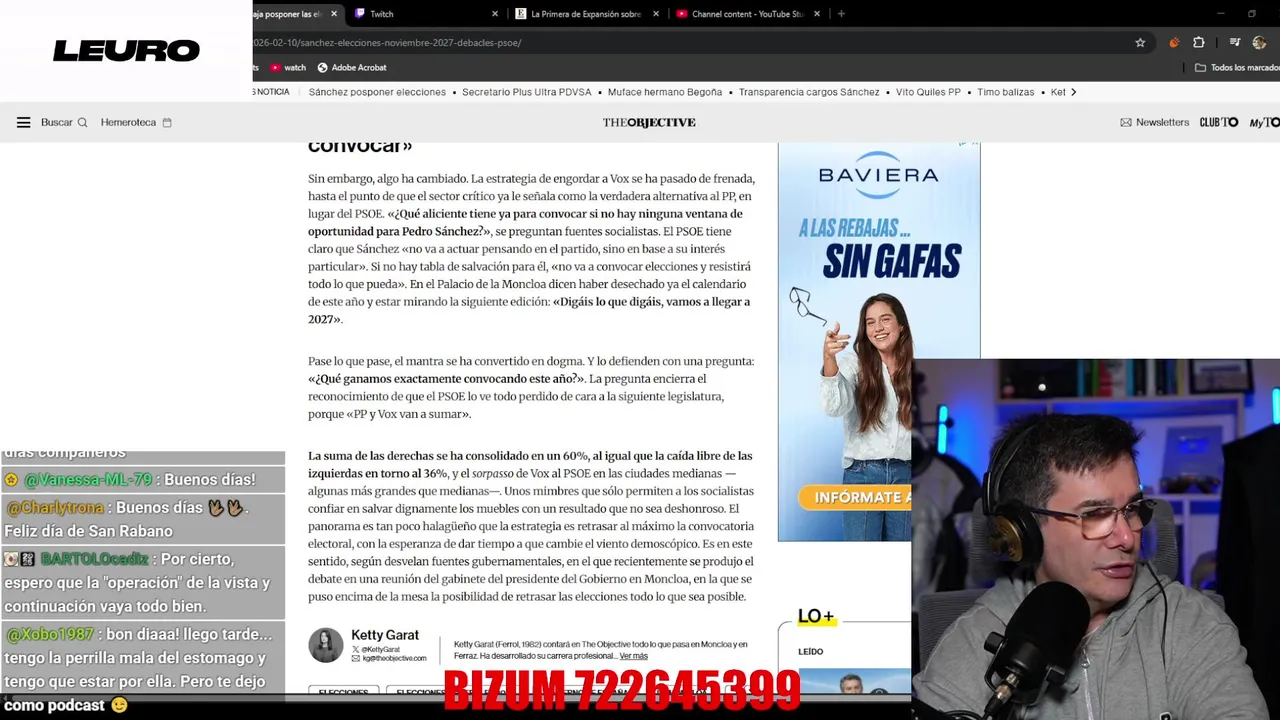Open Muface hermano Begoña topic
Image resolution: width=1280 pixels, height=720 pixels.
tap(665, 92)
